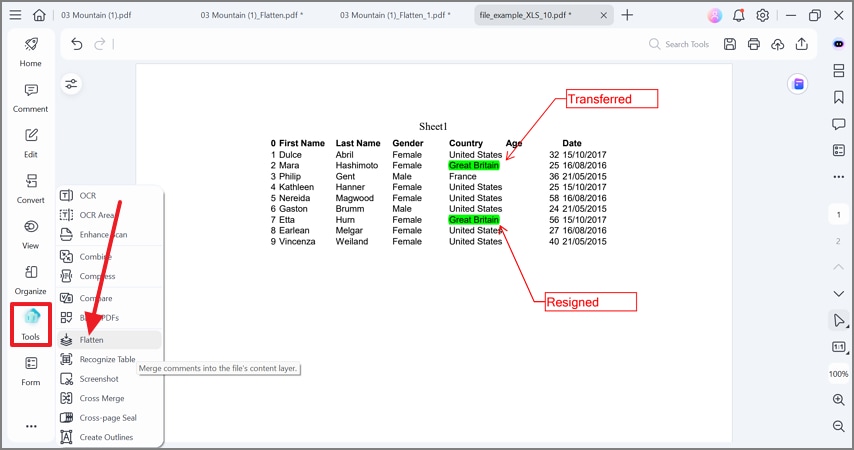Open the Convert tools
This screenshot has height=450, width=854.
[30, 189]
